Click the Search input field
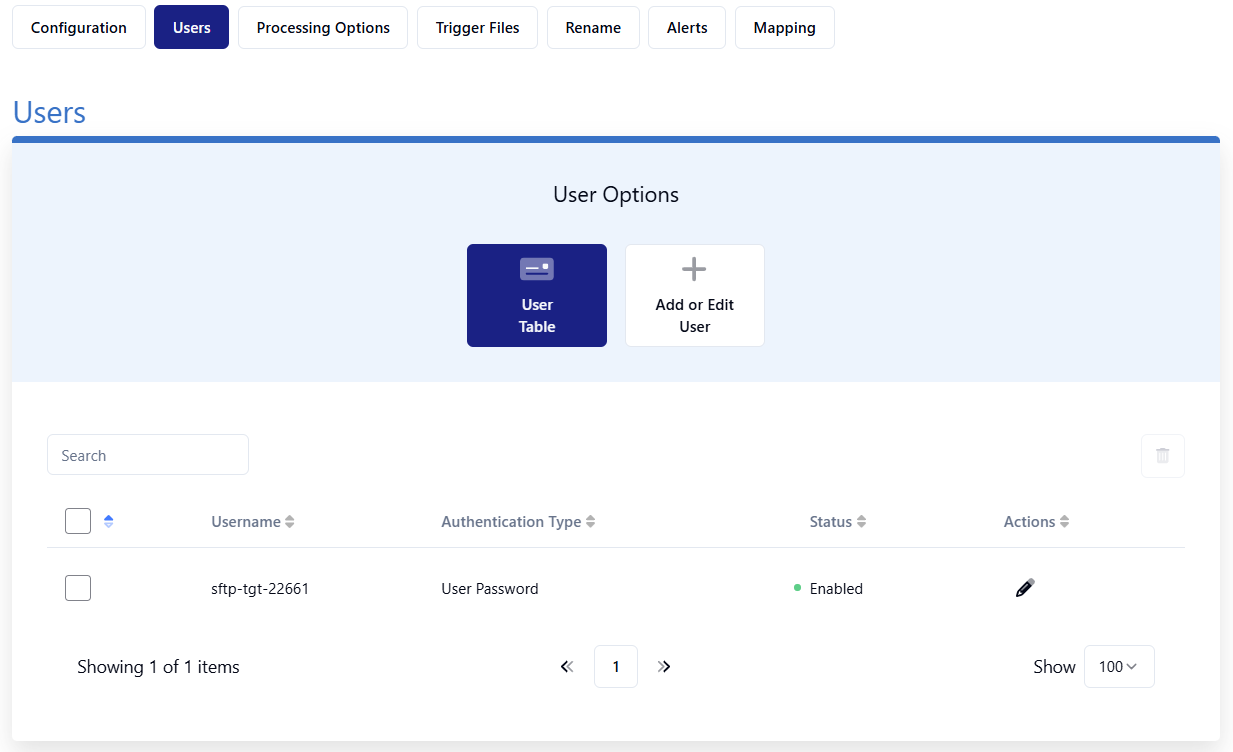1233x752 pixels. [148, 455]
